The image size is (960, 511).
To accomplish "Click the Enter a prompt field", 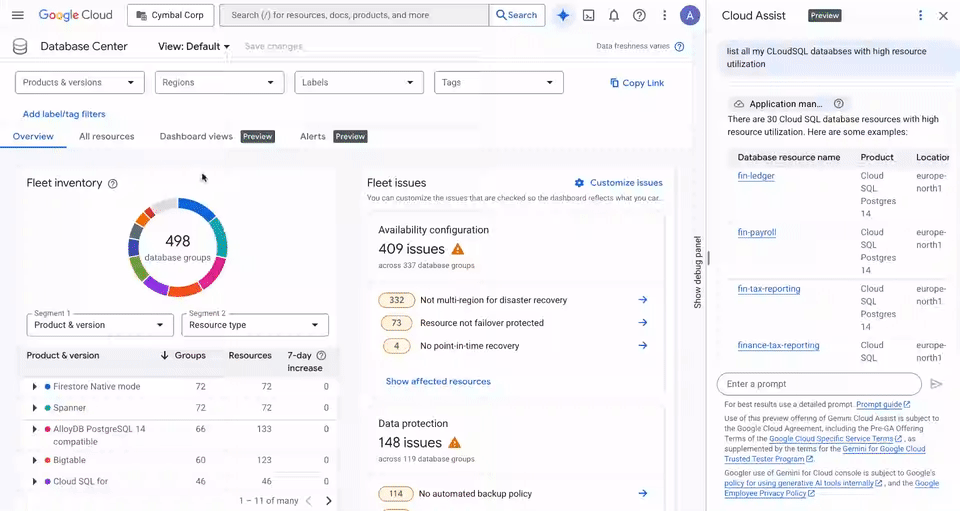I will click(x=819, y=384).
